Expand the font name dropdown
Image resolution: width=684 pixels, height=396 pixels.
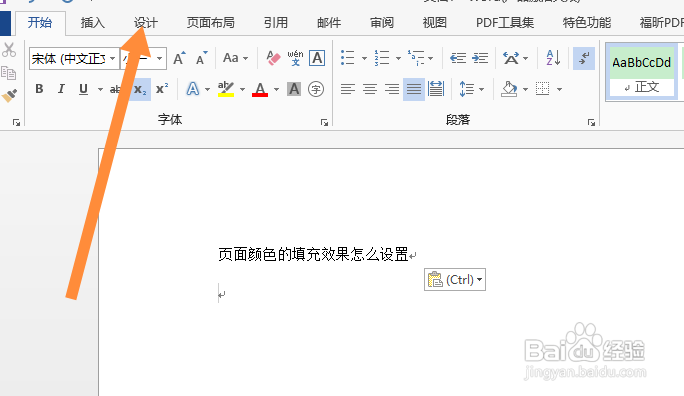point(113,58)
